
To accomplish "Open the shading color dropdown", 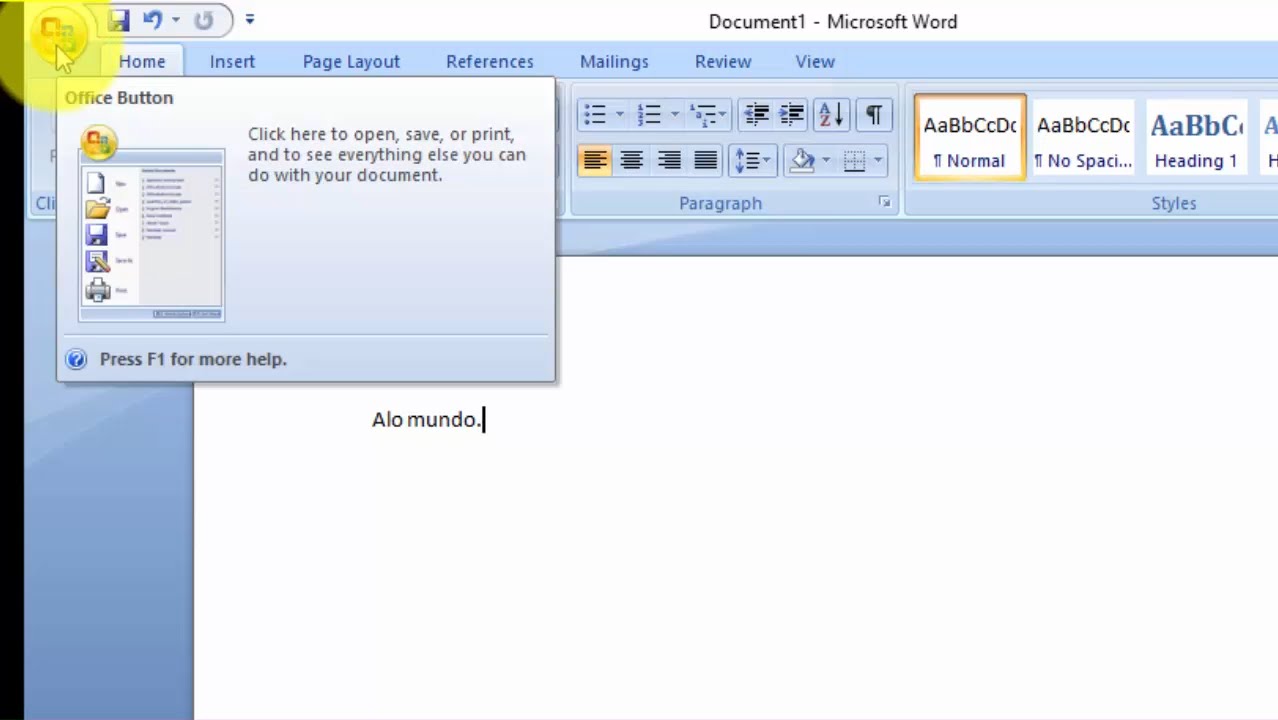I will pyautogui.click(x=826, y=160).
